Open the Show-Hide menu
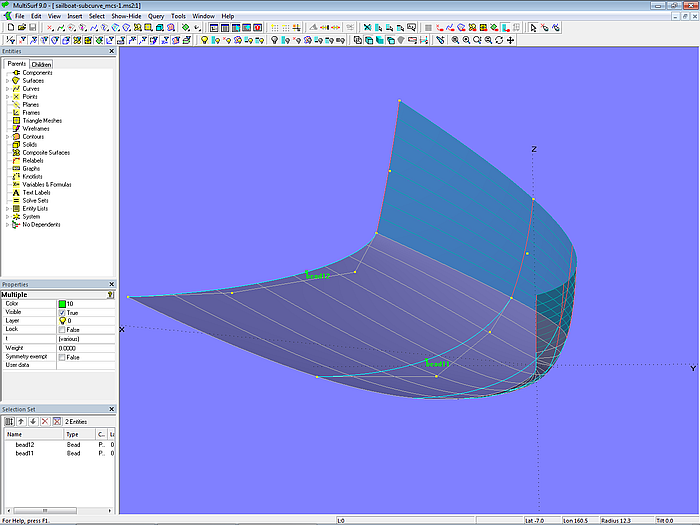Image resolution: width=700 pixels, height=525 pixels. [126, 16]
